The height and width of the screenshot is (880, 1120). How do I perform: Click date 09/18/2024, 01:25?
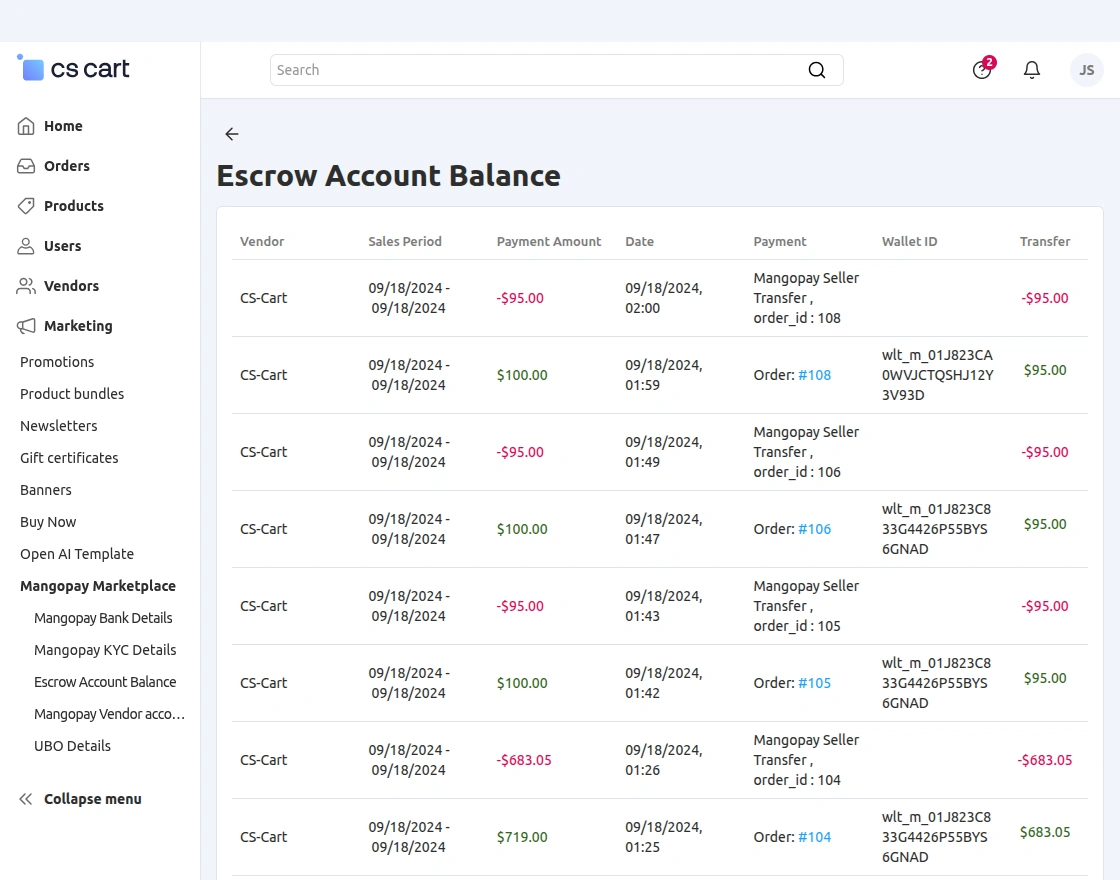coord(664,838)
